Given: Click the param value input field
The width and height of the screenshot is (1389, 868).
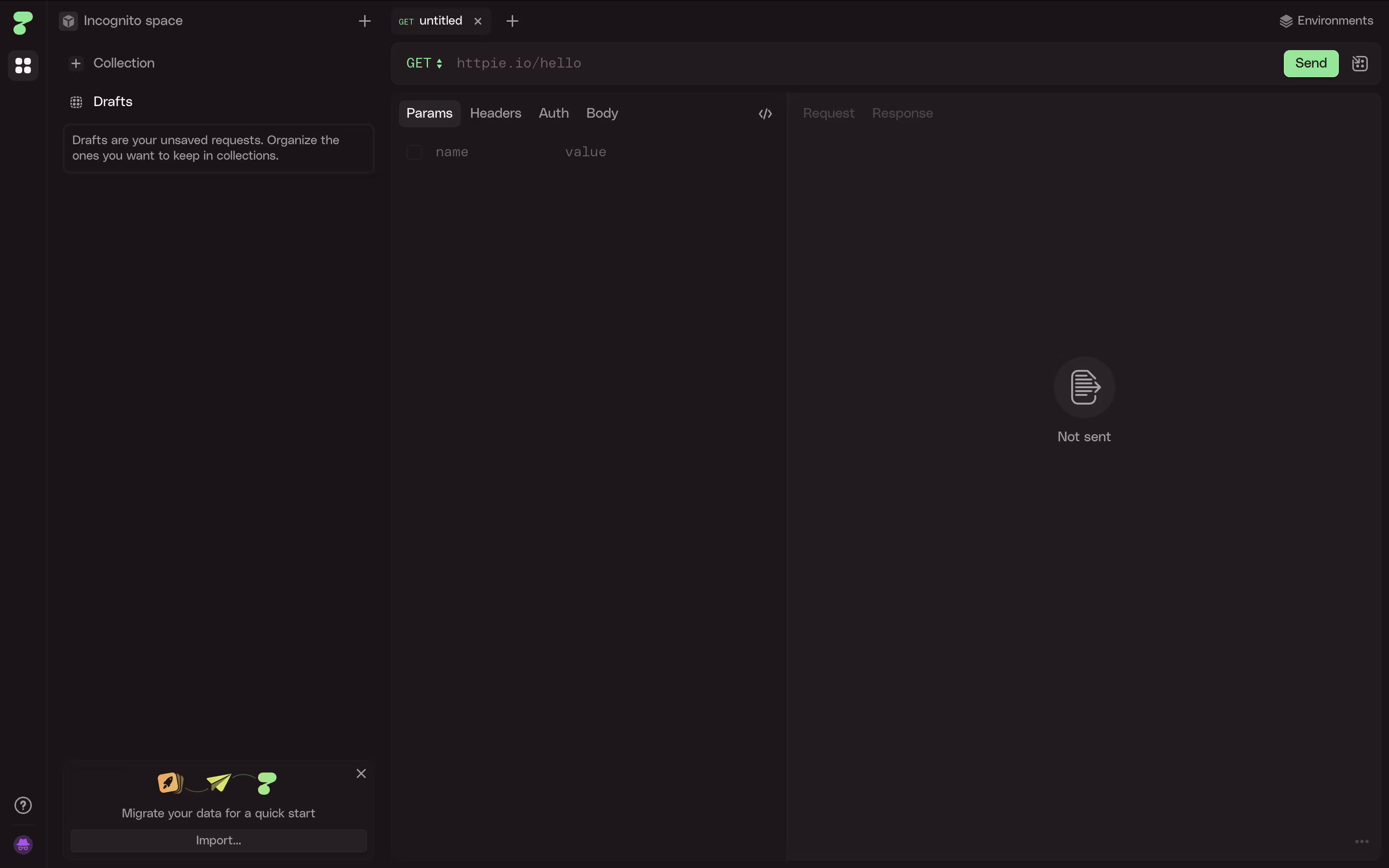Looking at the screenshot, I should (668, 152).
